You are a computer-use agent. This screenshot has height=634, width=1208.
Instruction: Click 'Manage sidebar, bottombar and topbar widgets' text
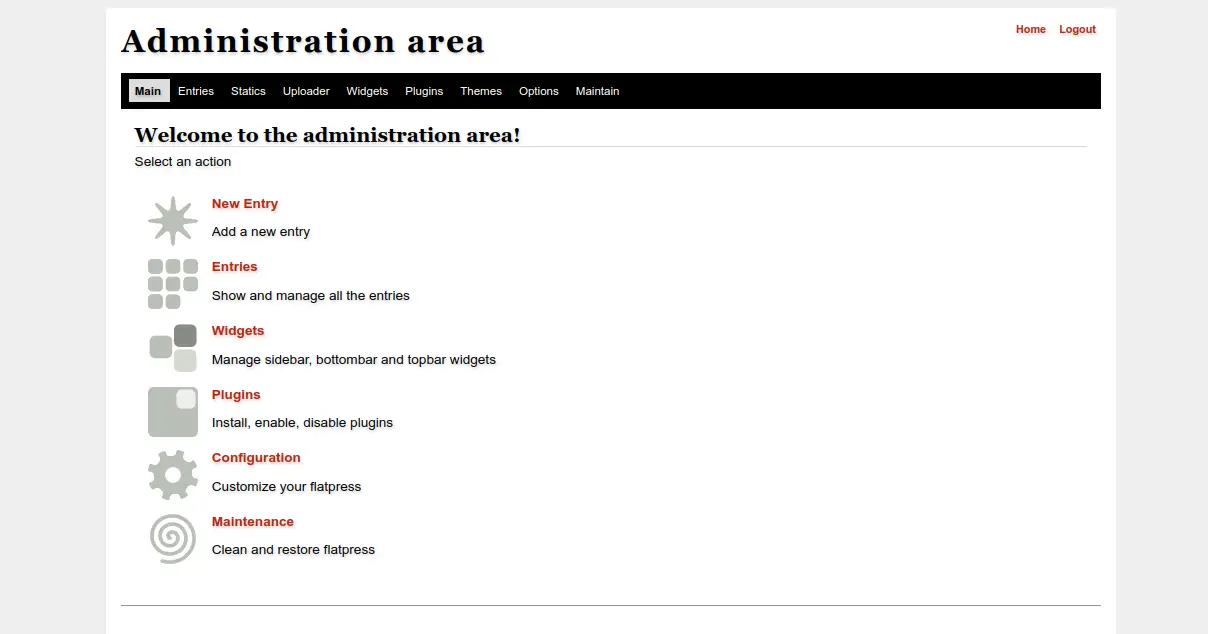click(x=354, y=360)
